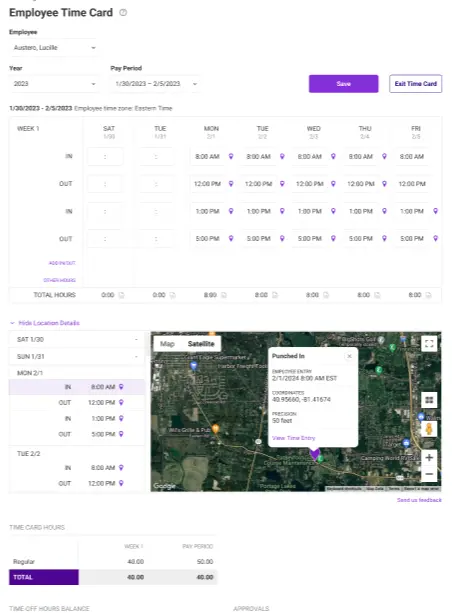
Task: Click location pin for Tuesday 1:00 PM in
Action: (x=282, y=211)
